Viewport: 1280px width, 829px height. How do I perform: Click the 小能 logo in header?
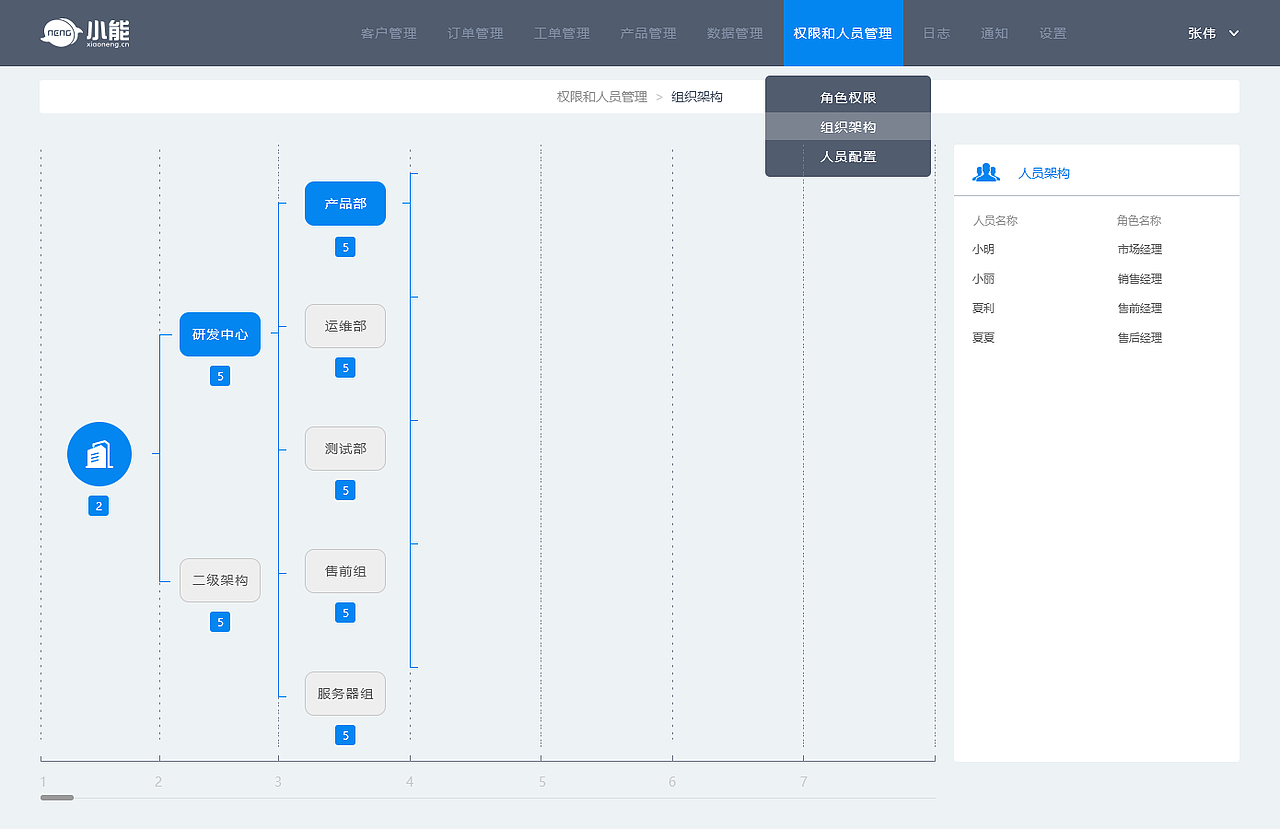click(x=85, y=33)
